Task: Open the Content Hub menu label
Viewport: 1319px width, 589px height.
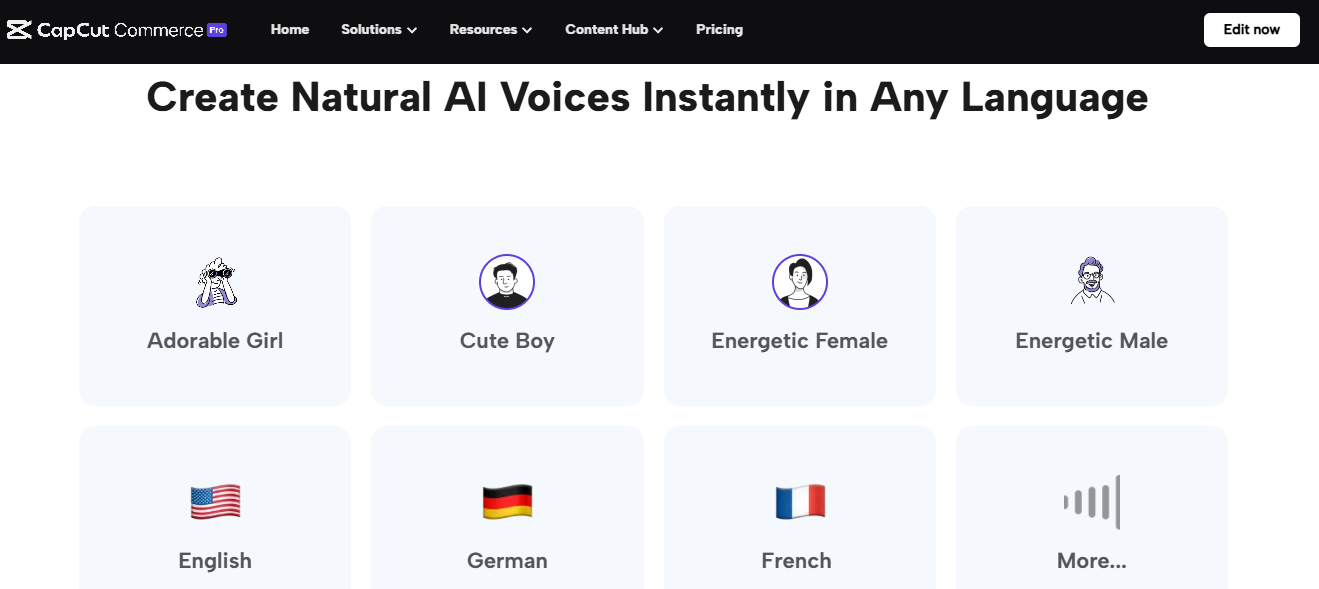Action: click(607, 30)
